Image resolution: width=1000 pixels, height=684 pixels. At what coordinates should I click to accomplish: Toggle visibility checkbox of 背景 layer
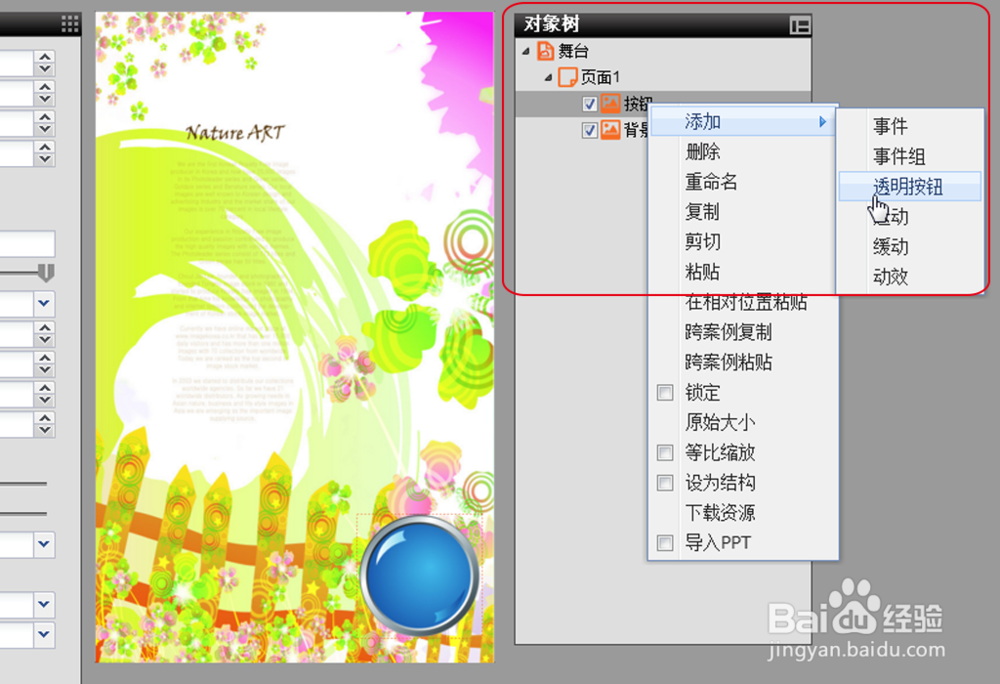coord(589,130)
